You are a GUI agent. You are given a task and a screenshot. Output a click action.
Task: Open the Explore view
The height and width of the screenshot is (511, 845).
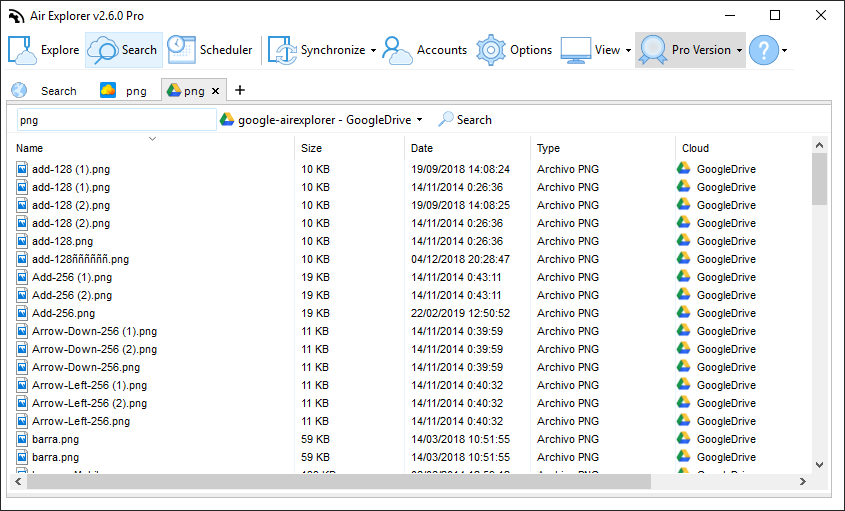pos(44,50)
